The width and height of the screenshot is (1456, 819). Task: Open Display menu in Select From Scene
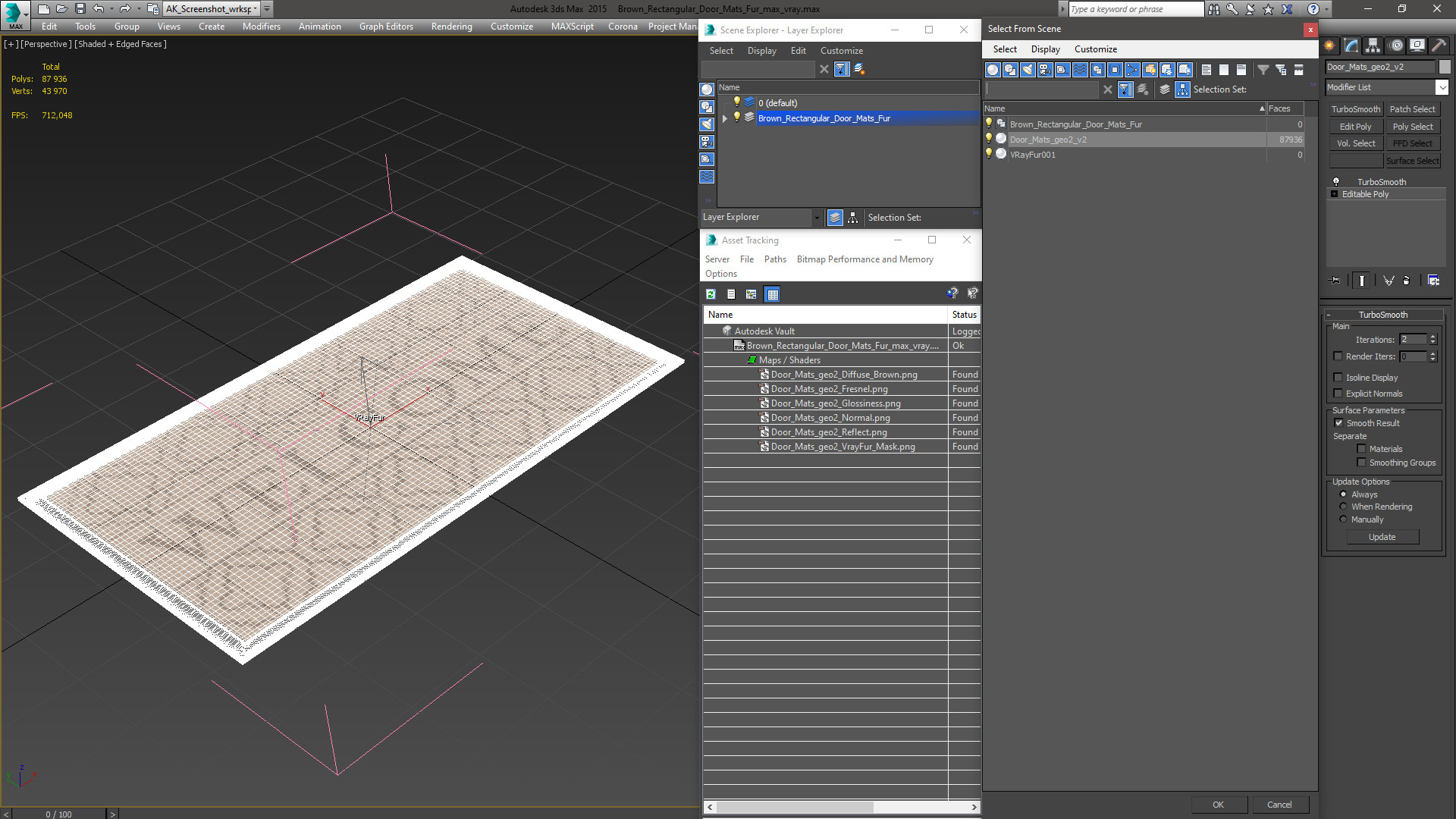[1045, 49]
